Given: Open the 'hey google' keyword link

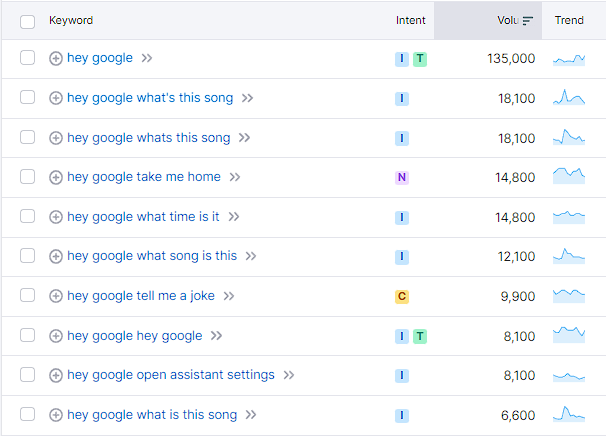Looking at the screenshot, I should (x=100, y=58).
